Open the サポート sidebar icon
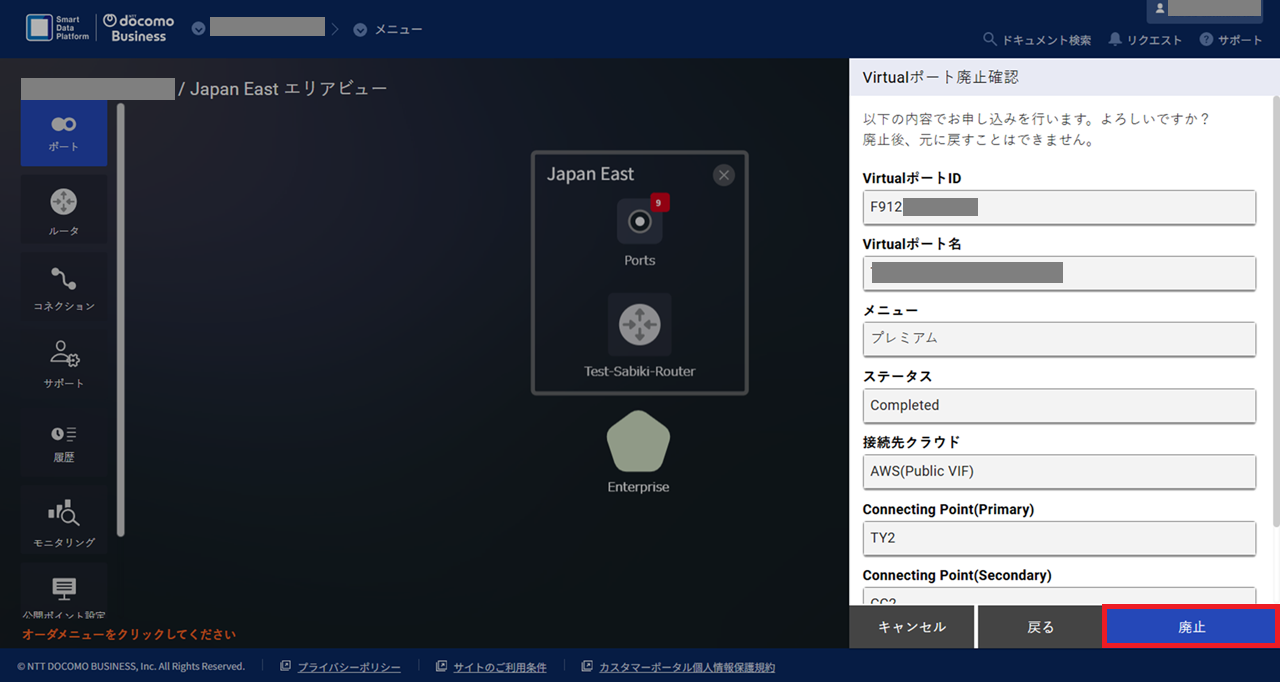The height and width of the screenshot is (682, 1280). (x=63, y=364)
